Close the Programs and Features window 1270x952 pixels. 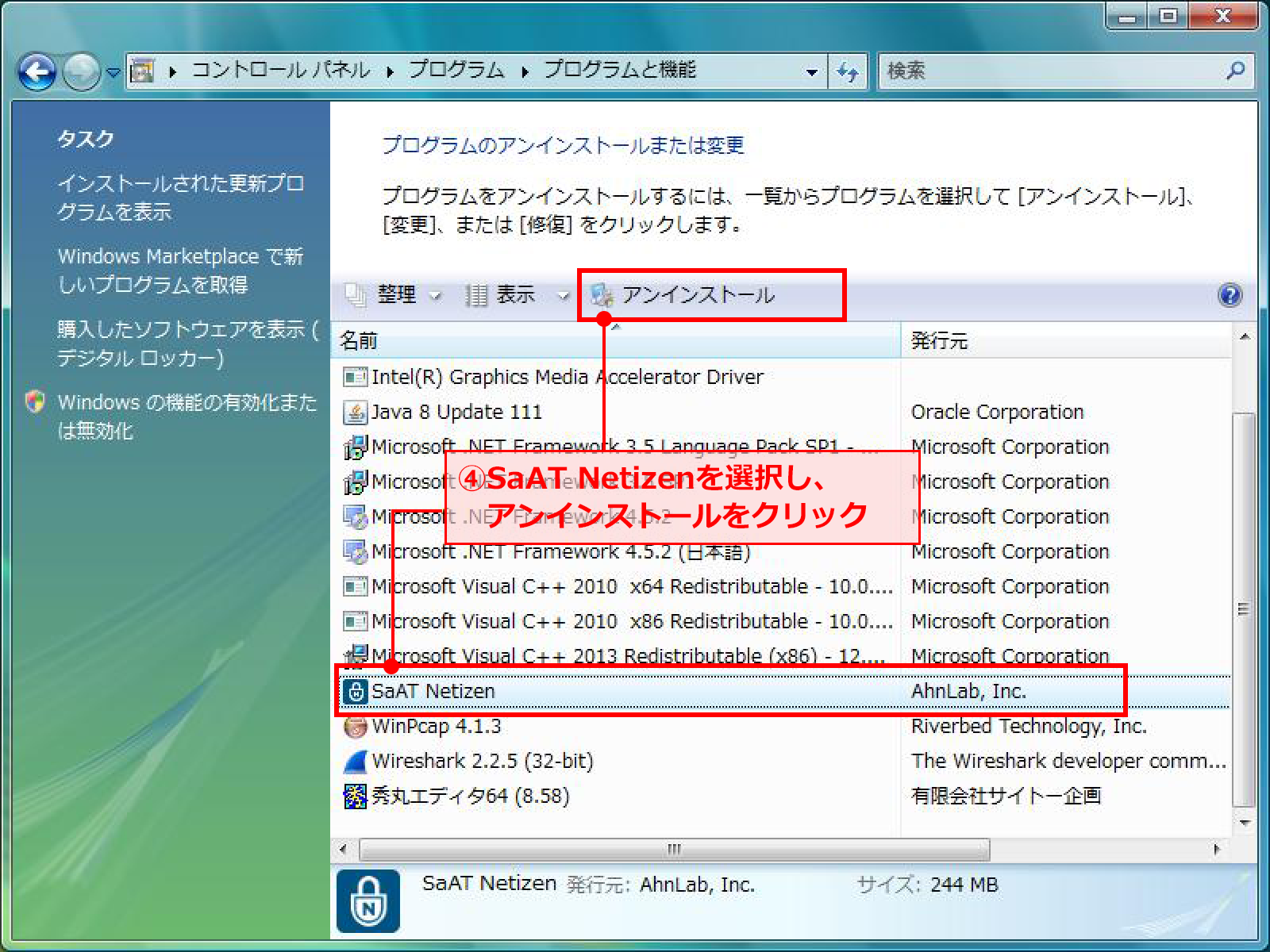[x=1223, y=17]
